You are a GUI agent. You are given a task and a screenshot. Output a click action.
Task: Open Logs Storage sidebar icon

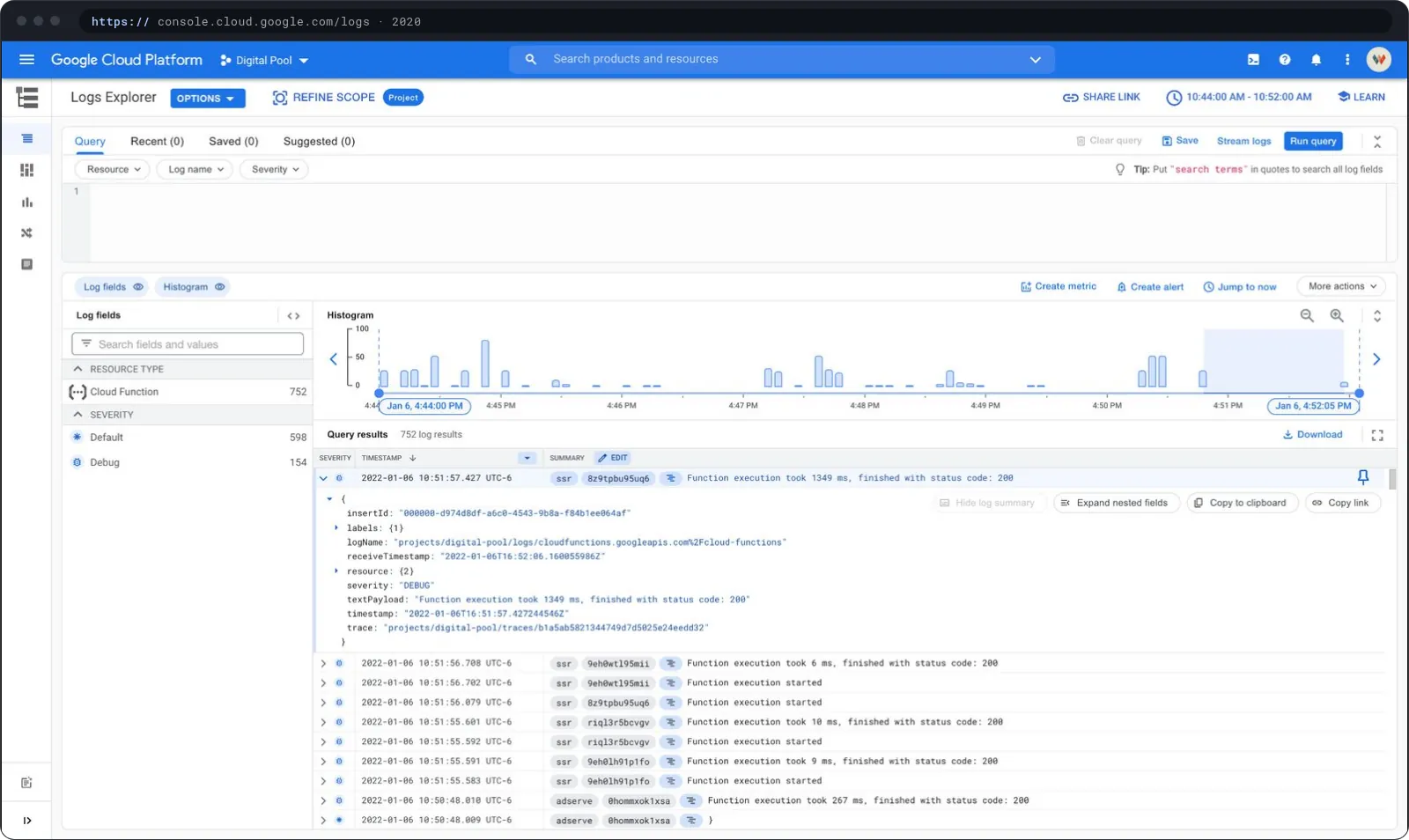click(27, 264)
